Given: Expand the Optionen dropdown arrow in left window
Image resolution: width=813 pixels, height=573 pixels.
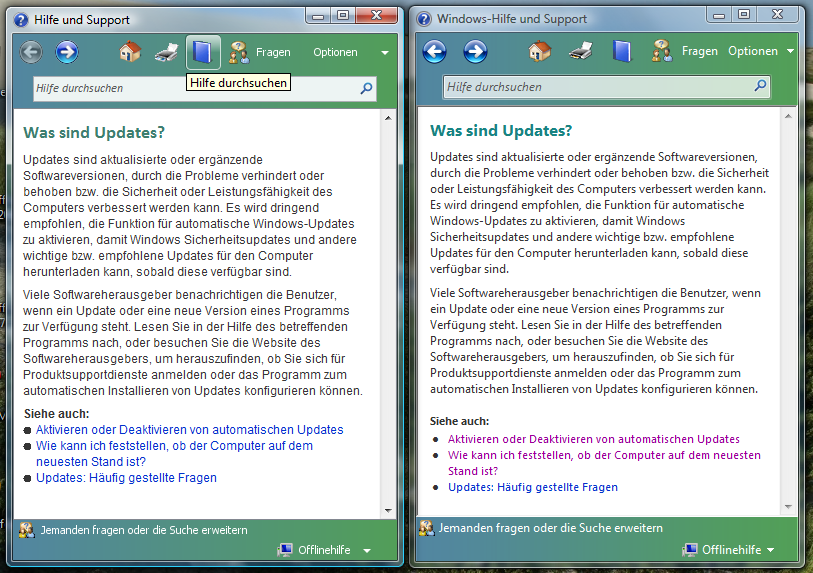Looking at the screenshot, I should click(385, 53).
